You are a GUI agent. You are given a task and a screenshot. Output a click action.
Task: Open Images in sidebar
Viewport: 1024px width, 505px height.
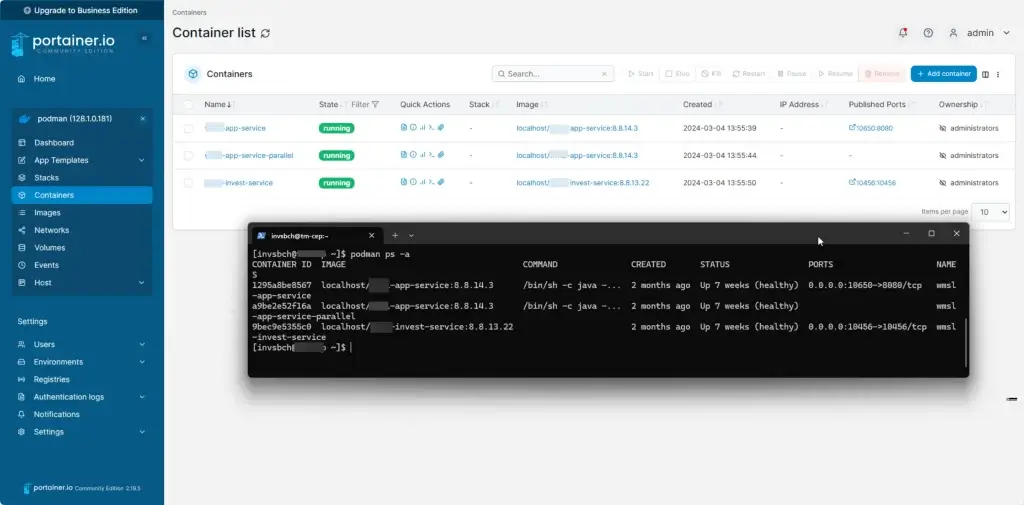pos(82,212)
